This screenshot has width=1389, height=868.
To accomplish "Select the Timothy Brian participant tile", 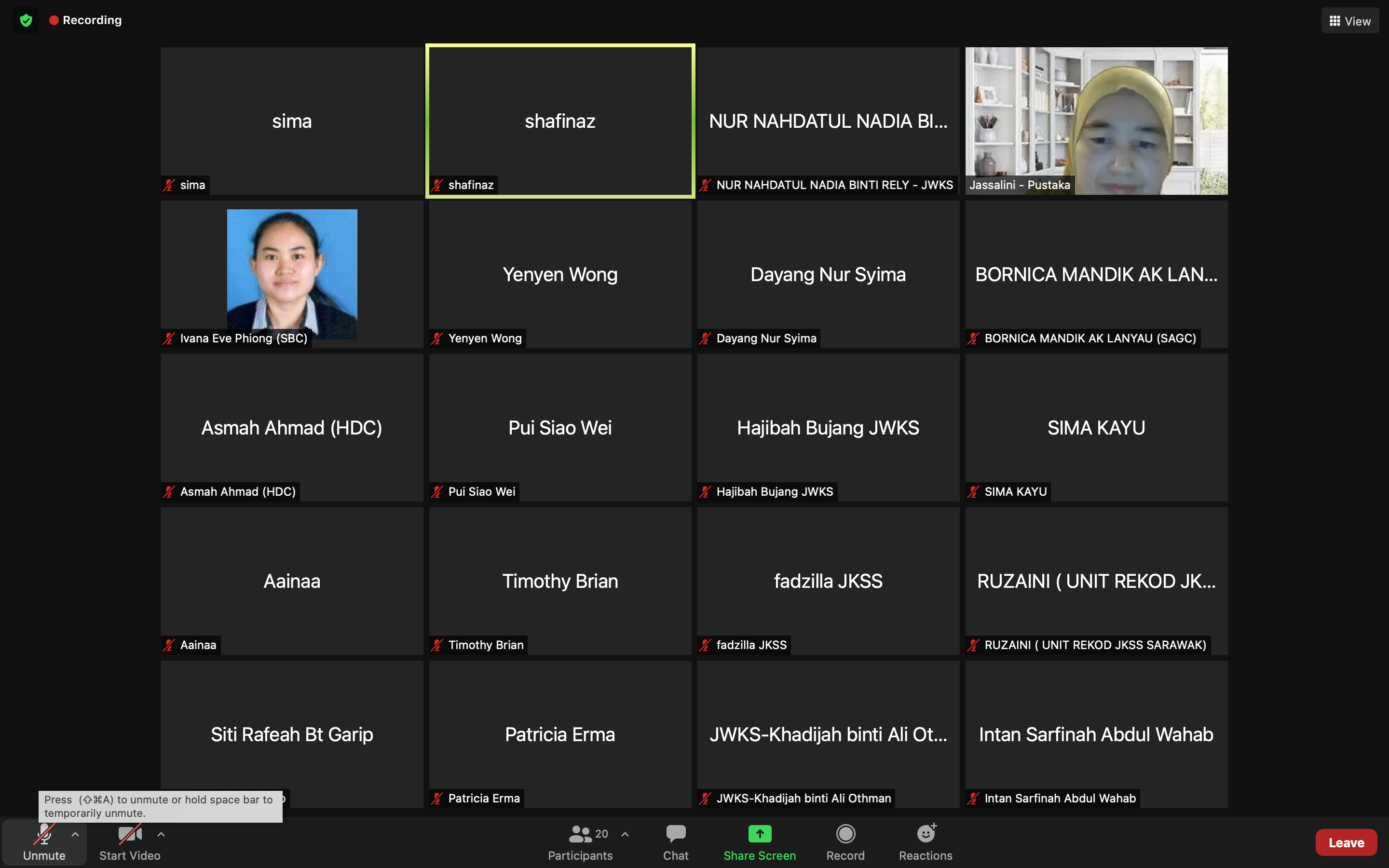I will point(560,581).
